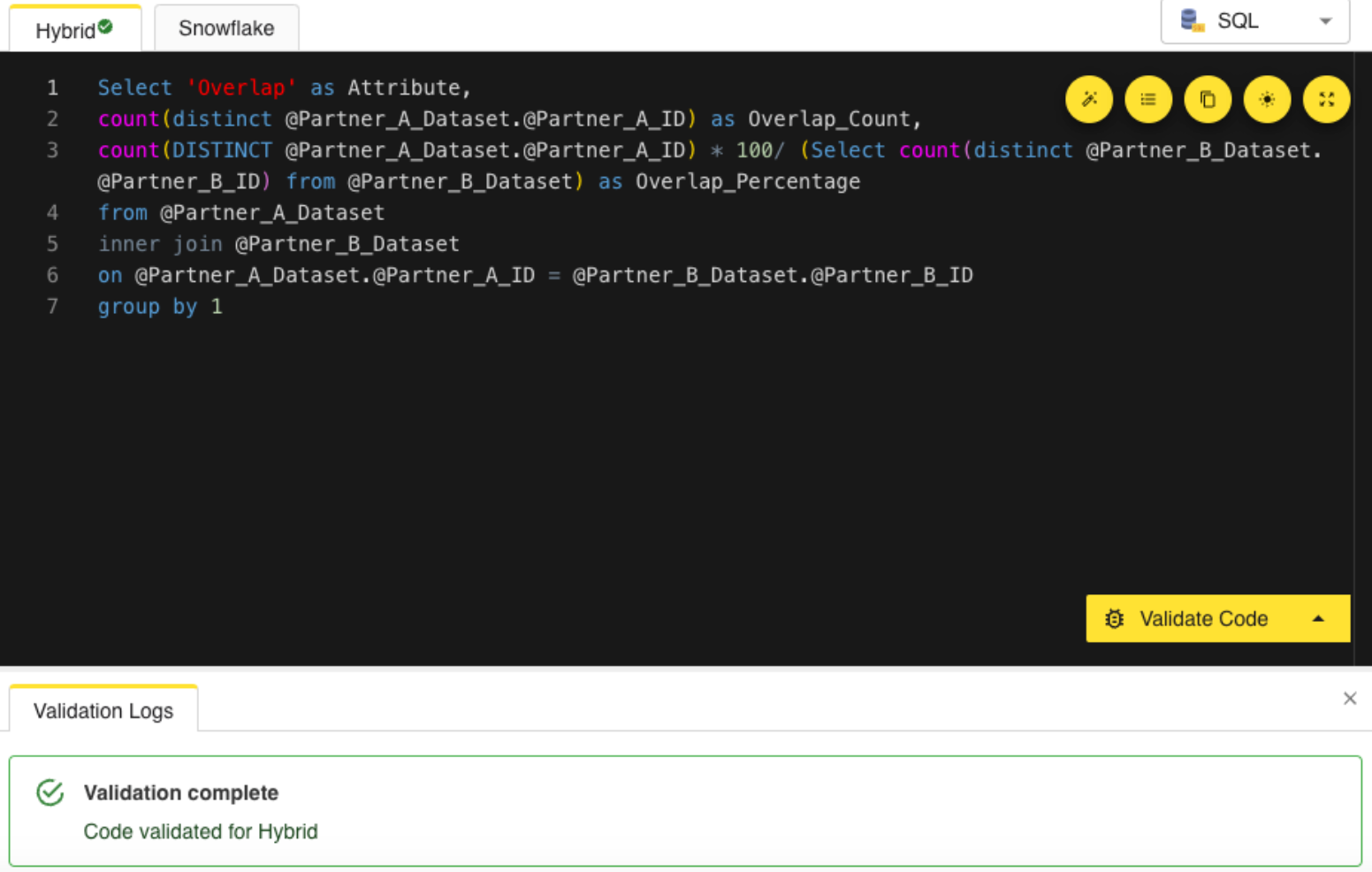Click the 'Overlap' string literal
Viewport: 1372px width, 872px height.
coord(241,88)
